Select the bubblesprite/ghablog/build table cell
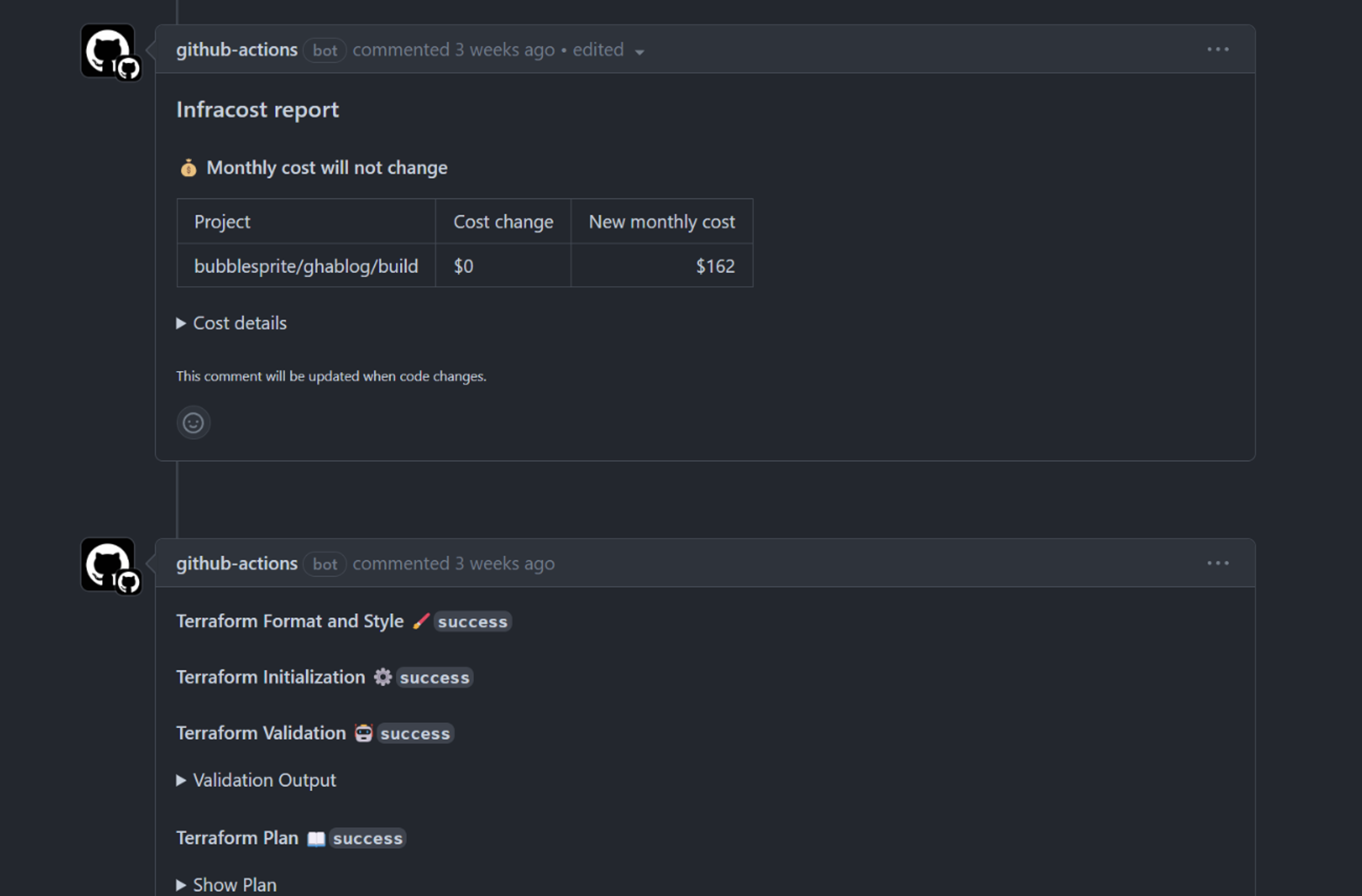 pyautogui.click(x=306, y=266)
